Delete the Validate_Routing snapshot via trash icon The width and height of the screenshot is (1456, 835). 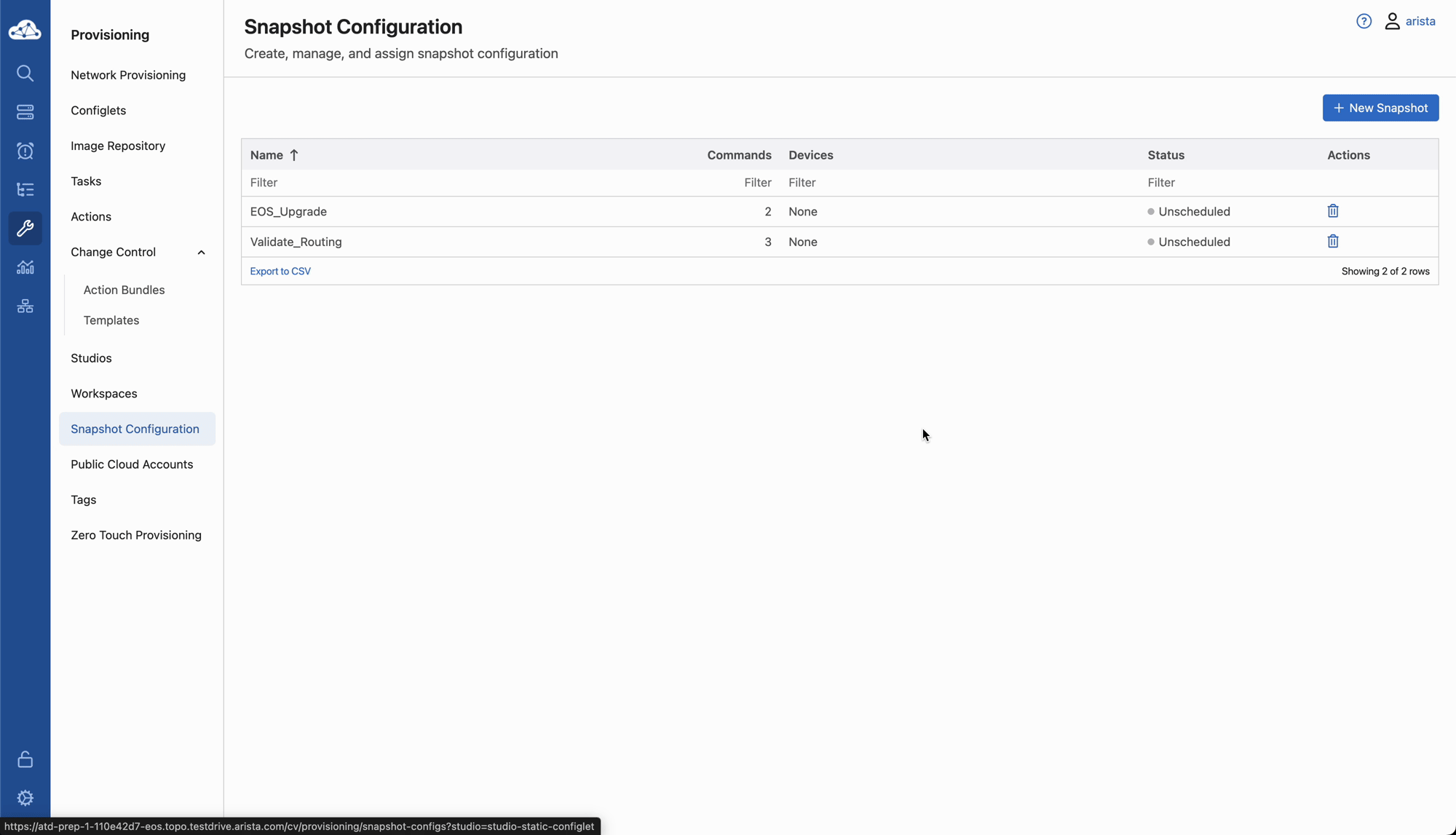pyautogui.click(x=1332, y=242)
